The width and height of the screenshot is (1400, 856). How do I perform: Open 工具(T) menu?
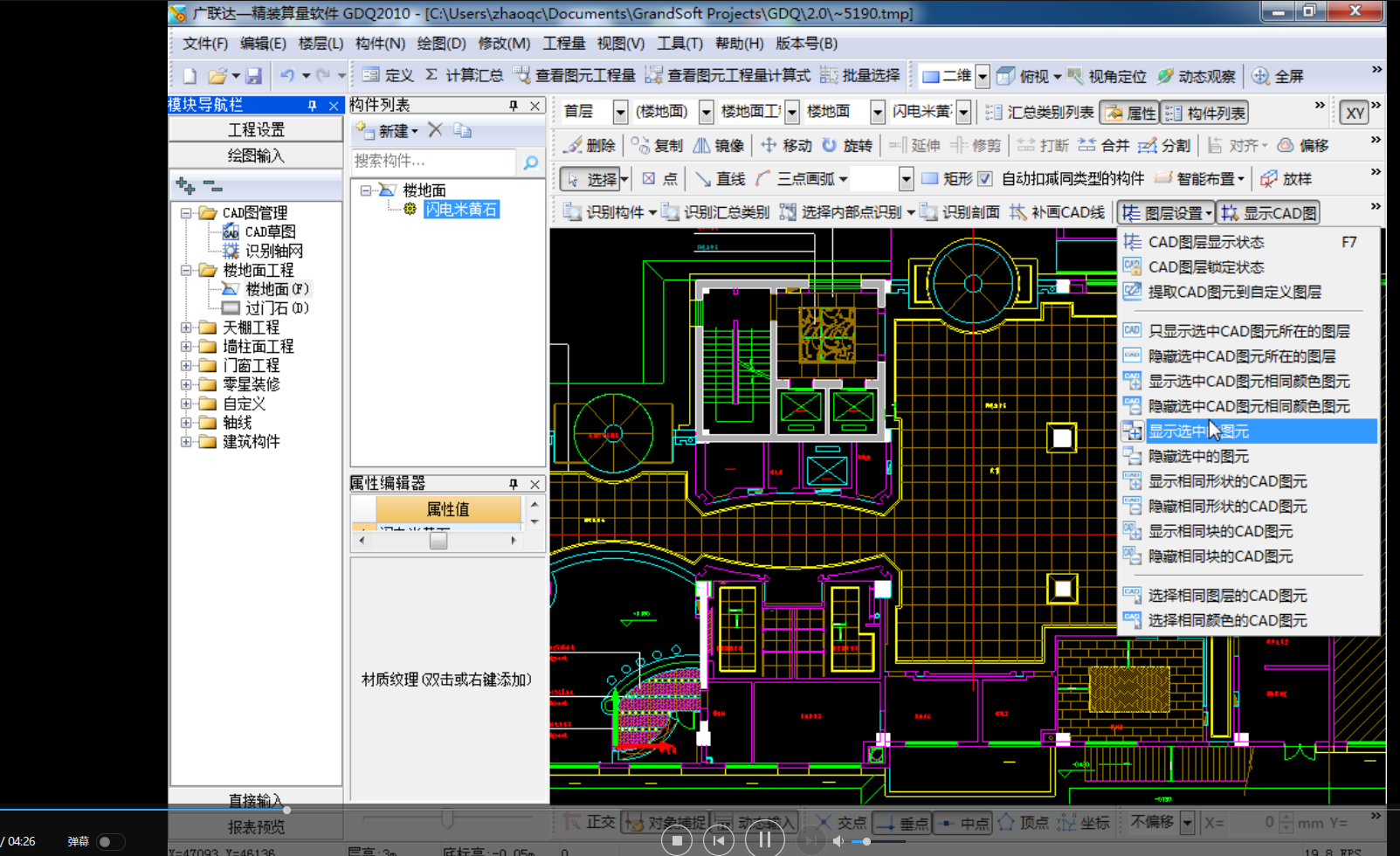(x=679, y=44)
